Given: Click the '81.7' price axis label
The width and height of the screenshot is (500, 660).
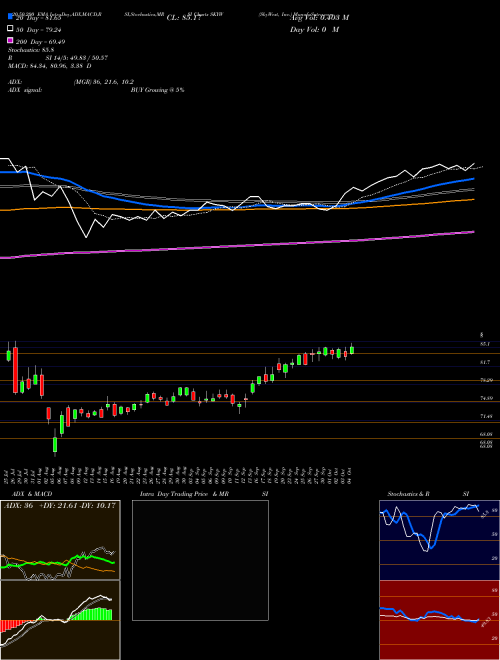Looking at the screenshot, I should (485, 362).
